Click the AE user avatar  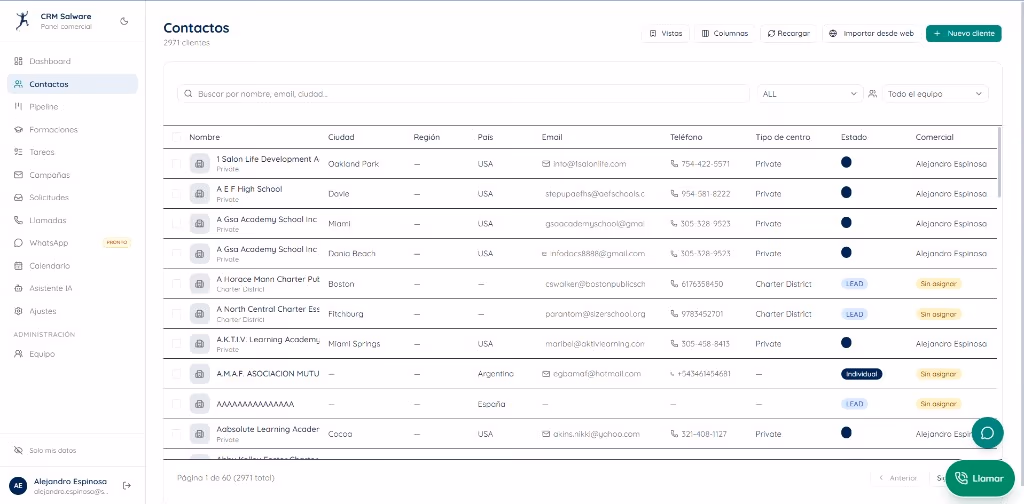(x=18, y=485)
